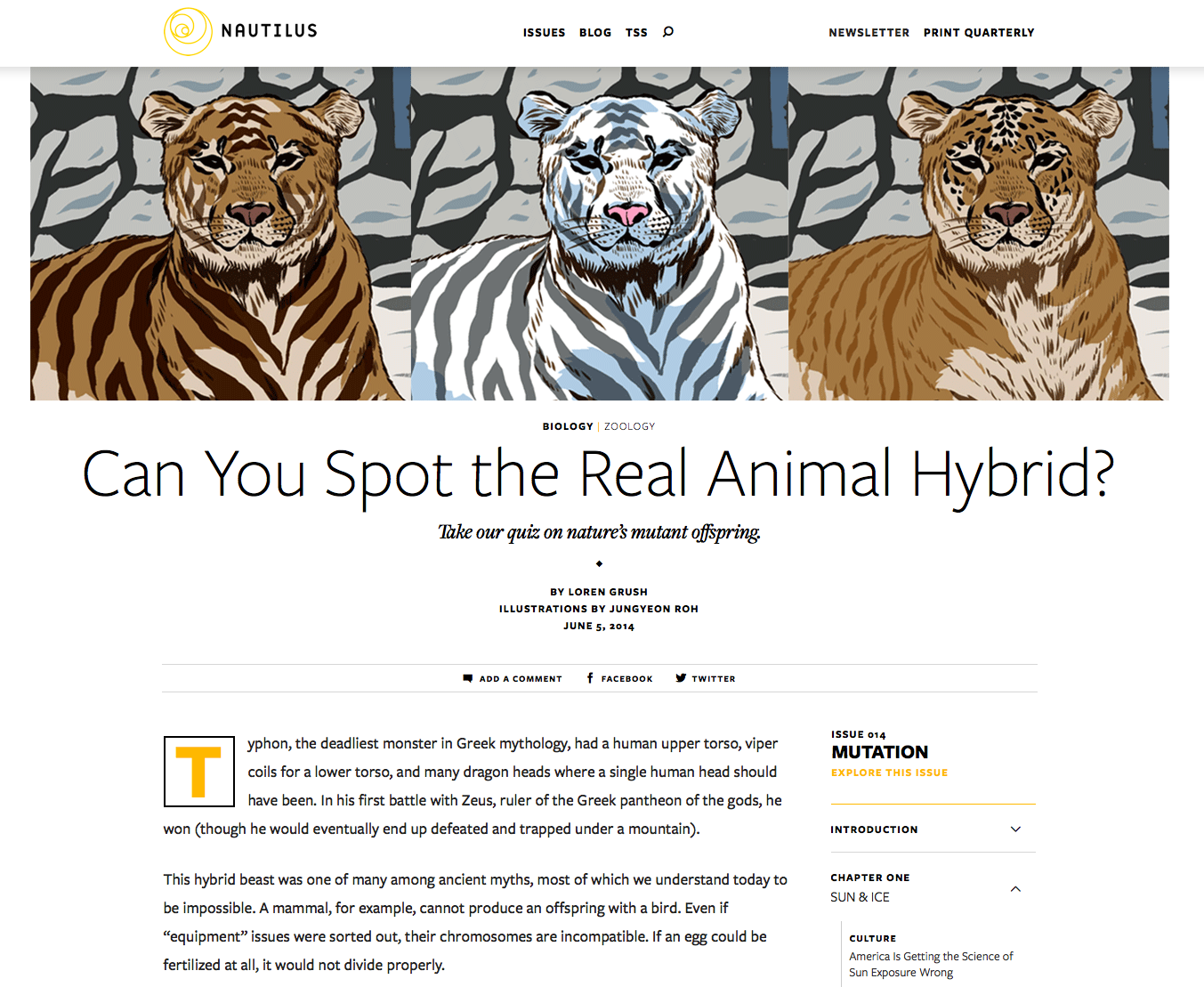The image size is (1204, 987).
Task: Click the Facebook f icon
Action: (x=590, y=678)
